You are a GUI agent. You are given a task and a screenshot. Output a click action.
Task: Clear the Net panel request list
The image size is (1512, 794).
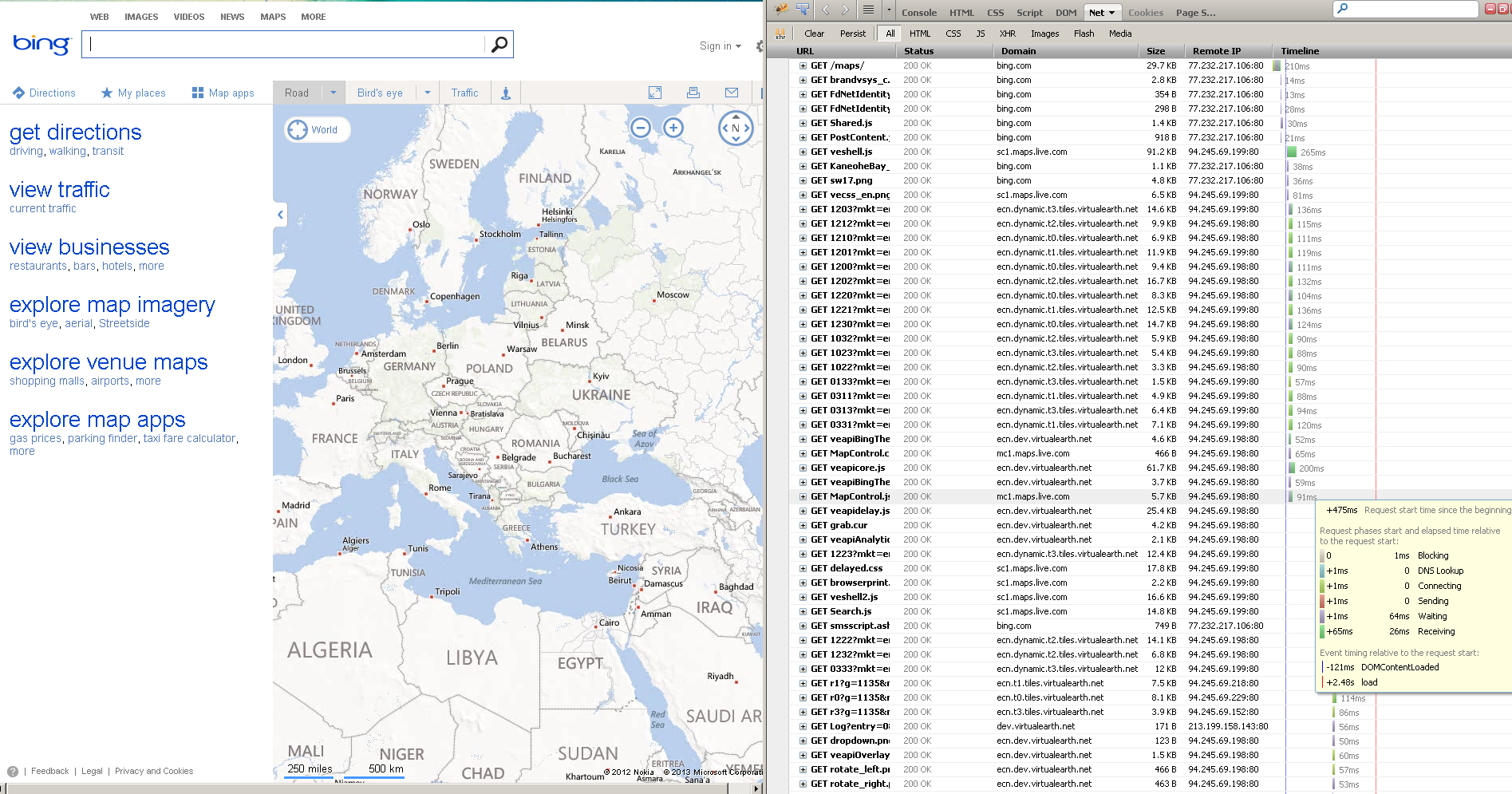pos(814,34)
